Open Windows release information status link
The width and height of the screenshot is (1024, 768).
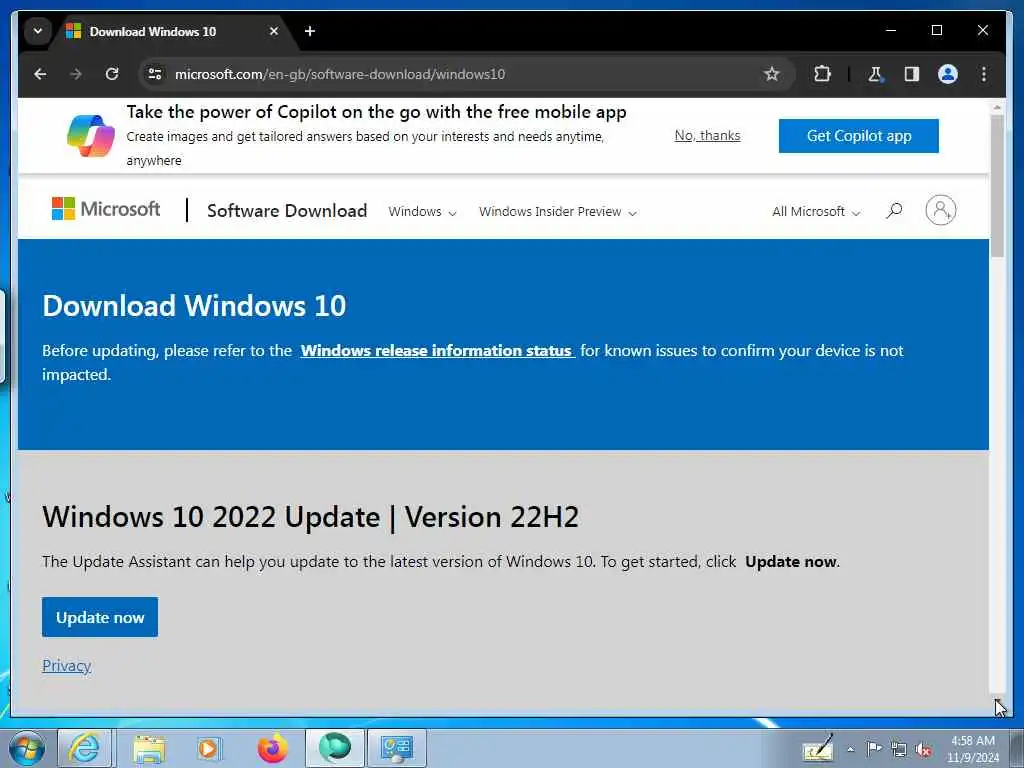(x=437, y=351)
